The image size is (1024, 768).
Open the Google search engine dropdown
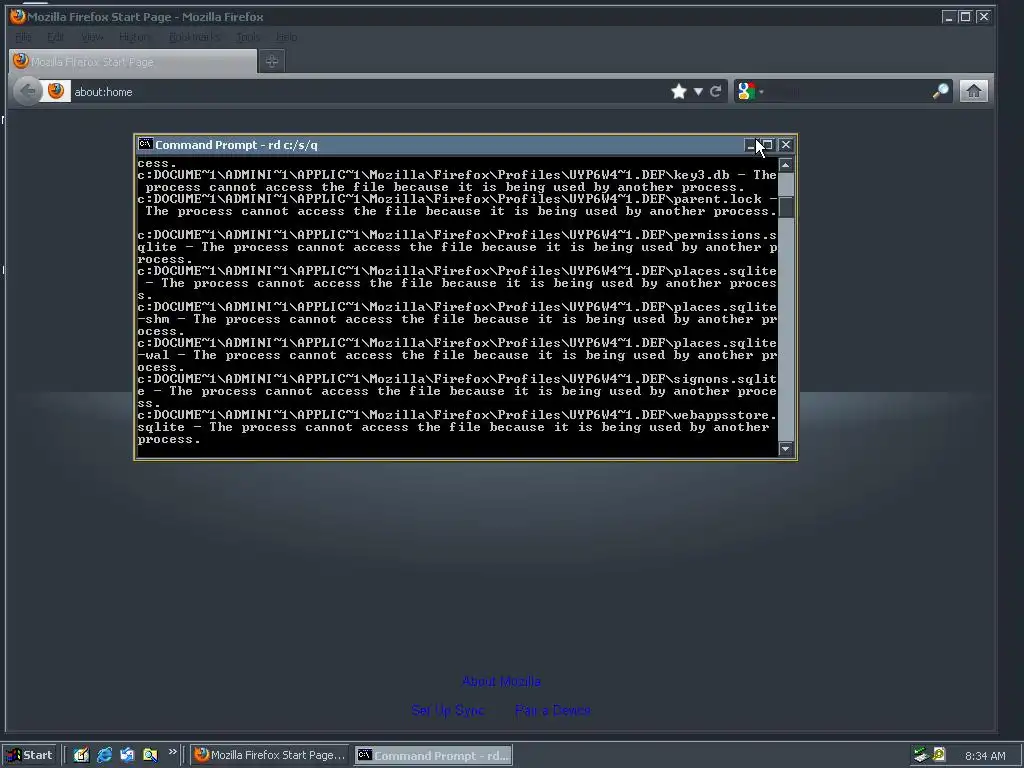coord(750,91)
